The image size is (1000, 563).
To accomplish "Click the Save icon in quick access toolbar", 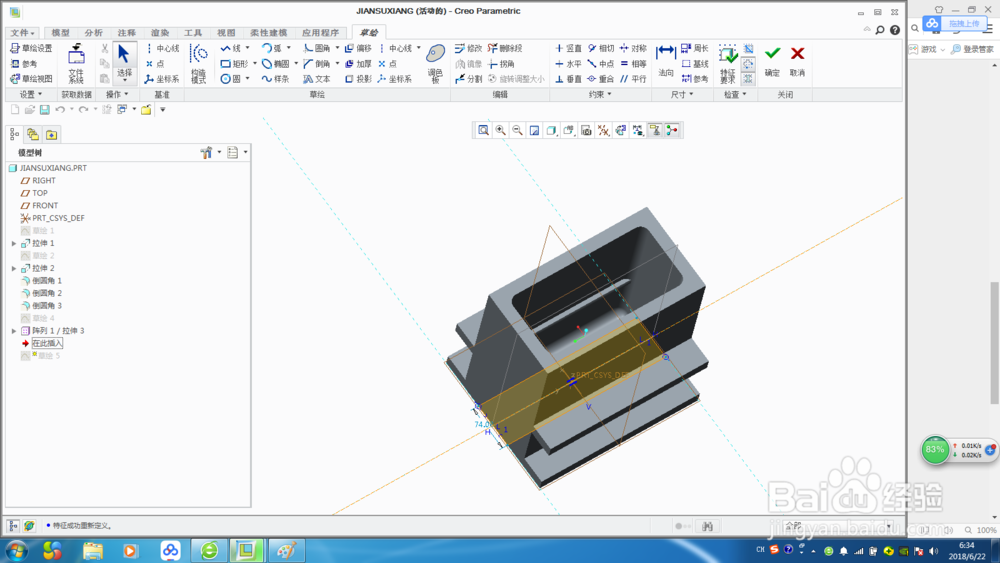I will pos(45,110).
